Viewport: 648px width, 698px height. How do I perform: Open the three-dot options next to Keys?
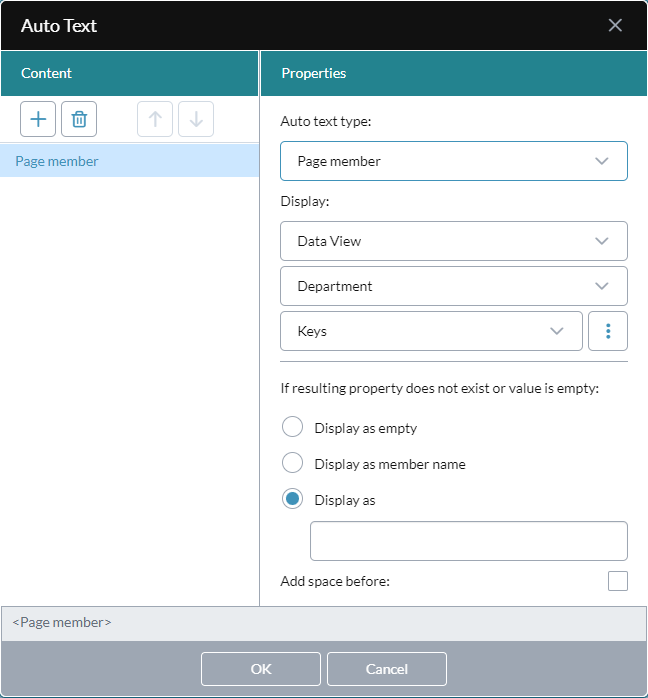[608, 331]
